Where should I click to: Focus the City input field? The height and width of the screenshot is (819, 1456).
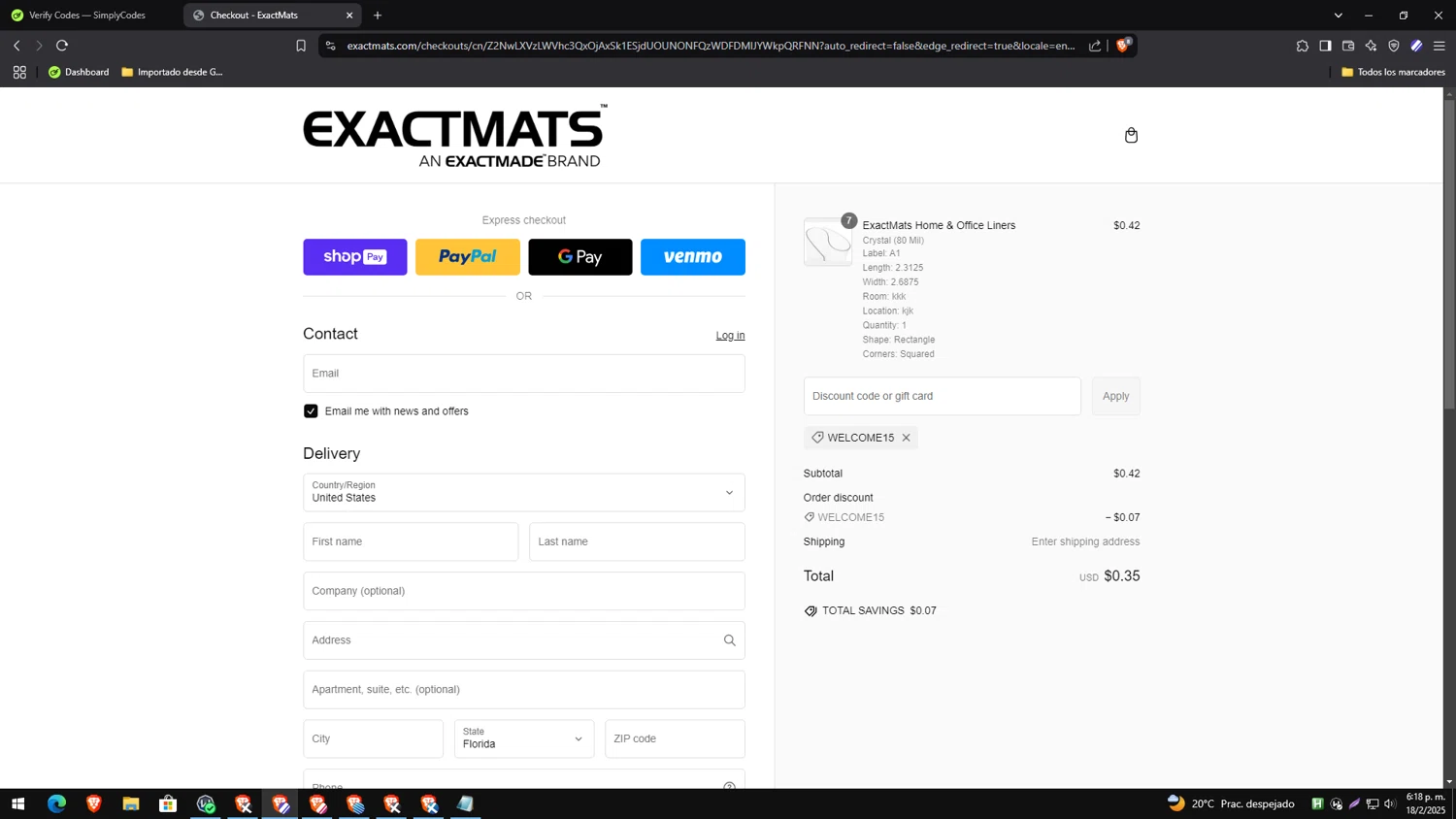374,738
